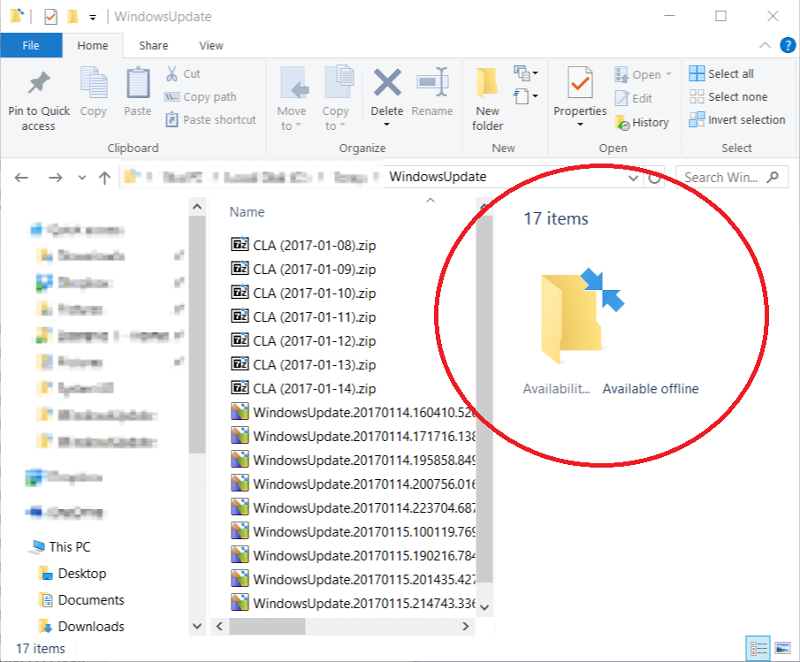Click Select none
Viewport: 800px width, 662px height.
pyautogui.click(x=728, y=96)
